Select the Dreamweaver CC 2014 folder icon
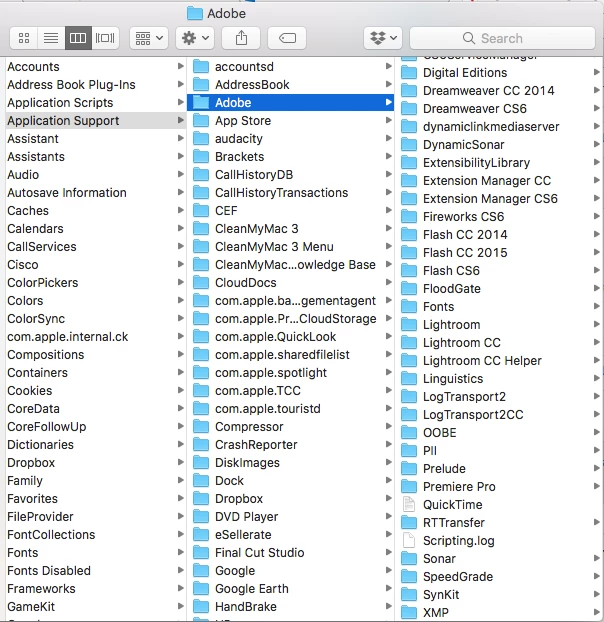 (x=409, y=90)
